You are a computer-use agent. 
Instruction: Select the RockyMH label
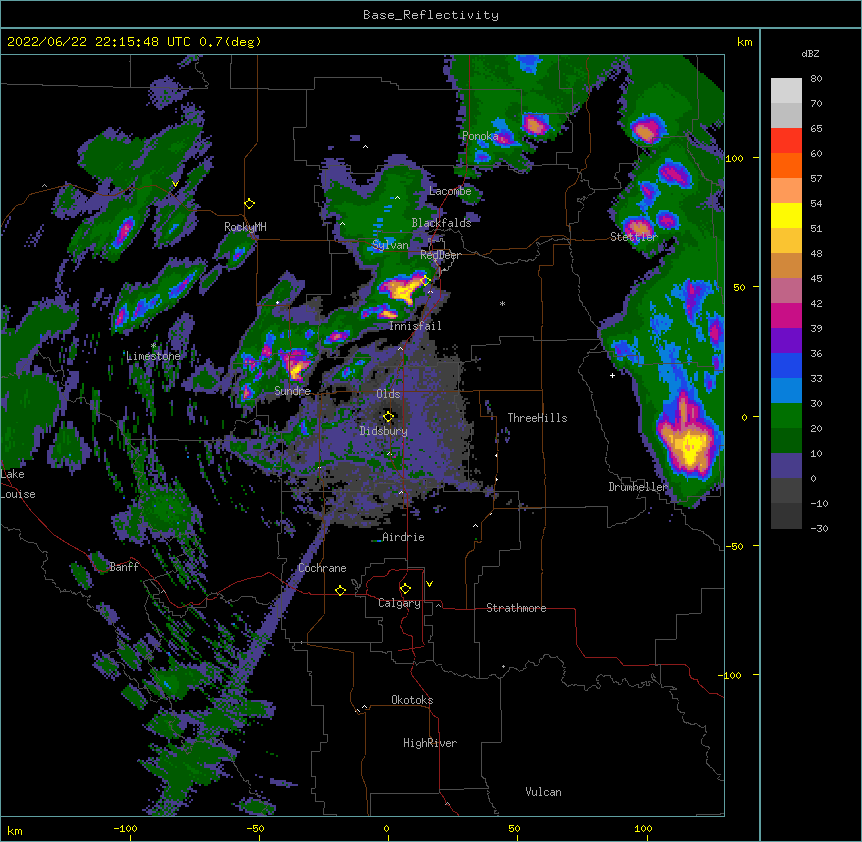click(x=245, y=227)
